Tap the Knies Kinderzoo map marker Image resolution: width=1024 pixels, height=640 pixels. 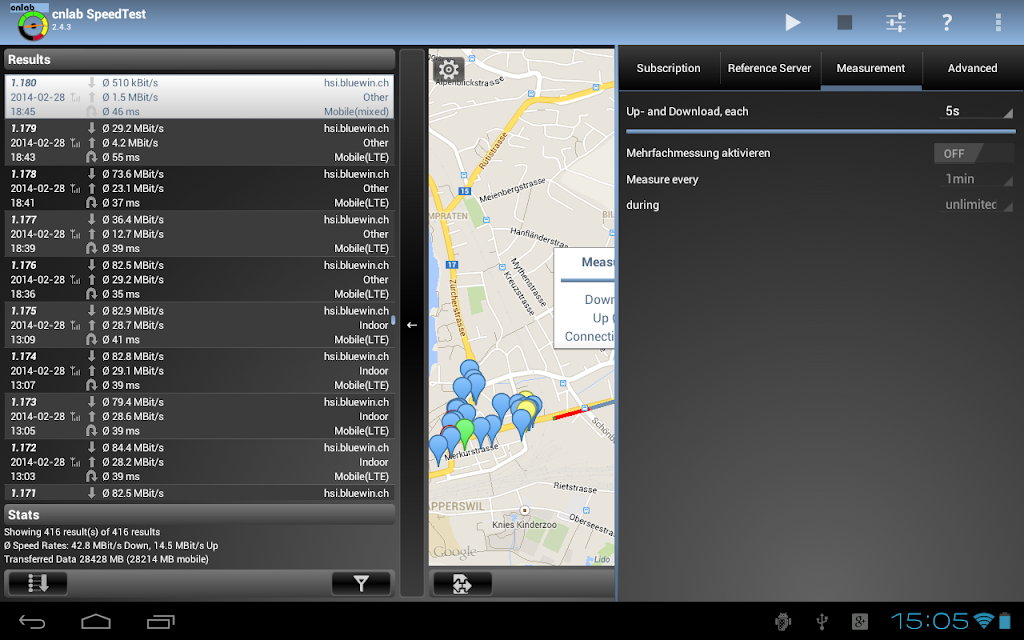coord(524,511)
